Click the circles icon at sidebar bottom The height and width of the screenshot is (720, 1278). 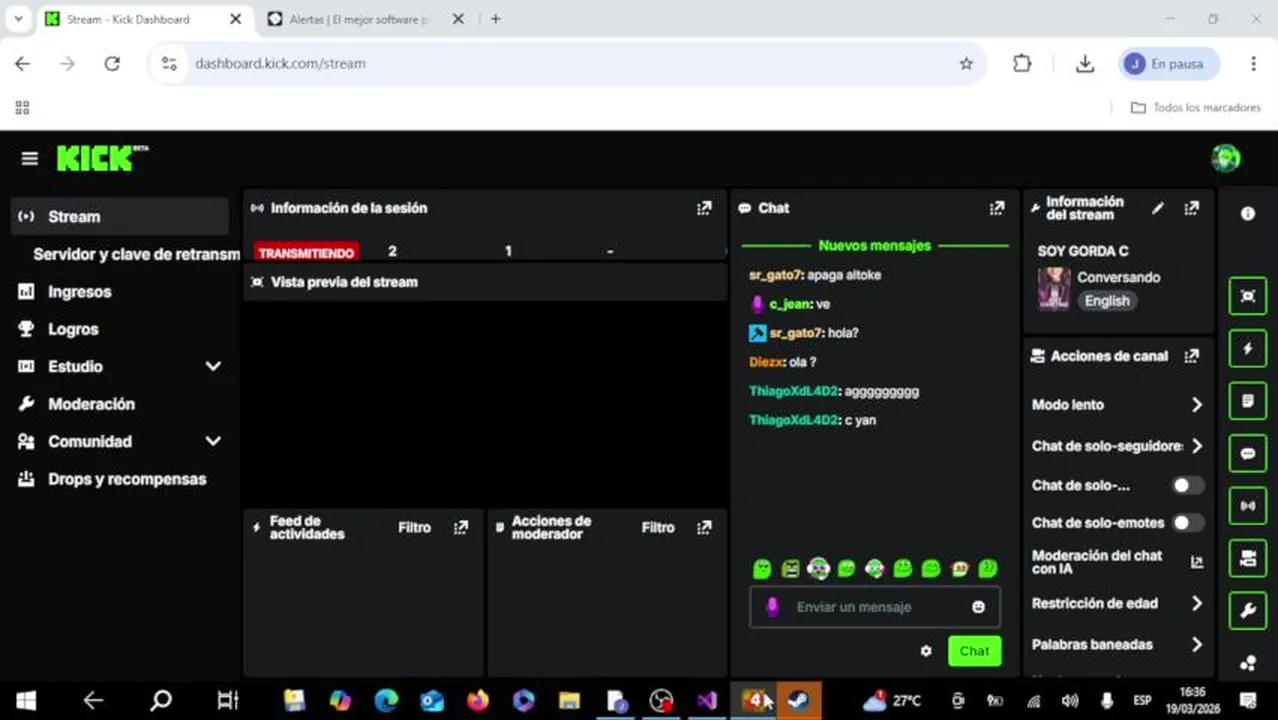(1248, 662)
